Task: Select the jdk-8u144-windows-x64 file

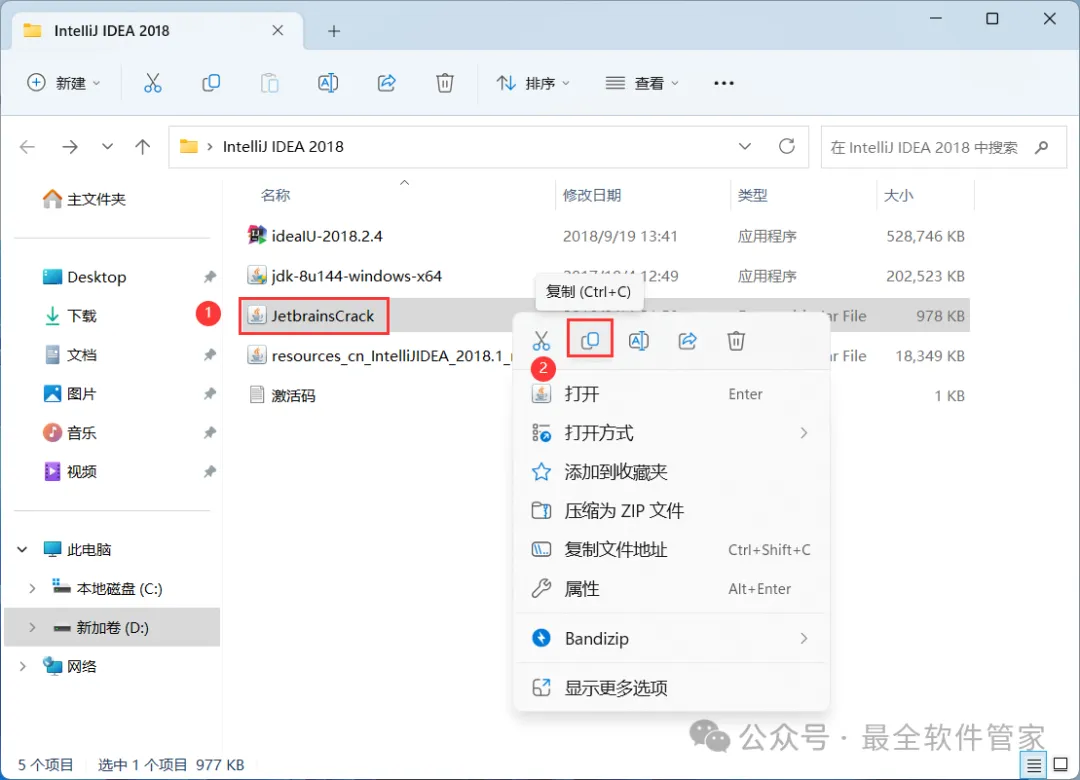Action: point(344,276)
